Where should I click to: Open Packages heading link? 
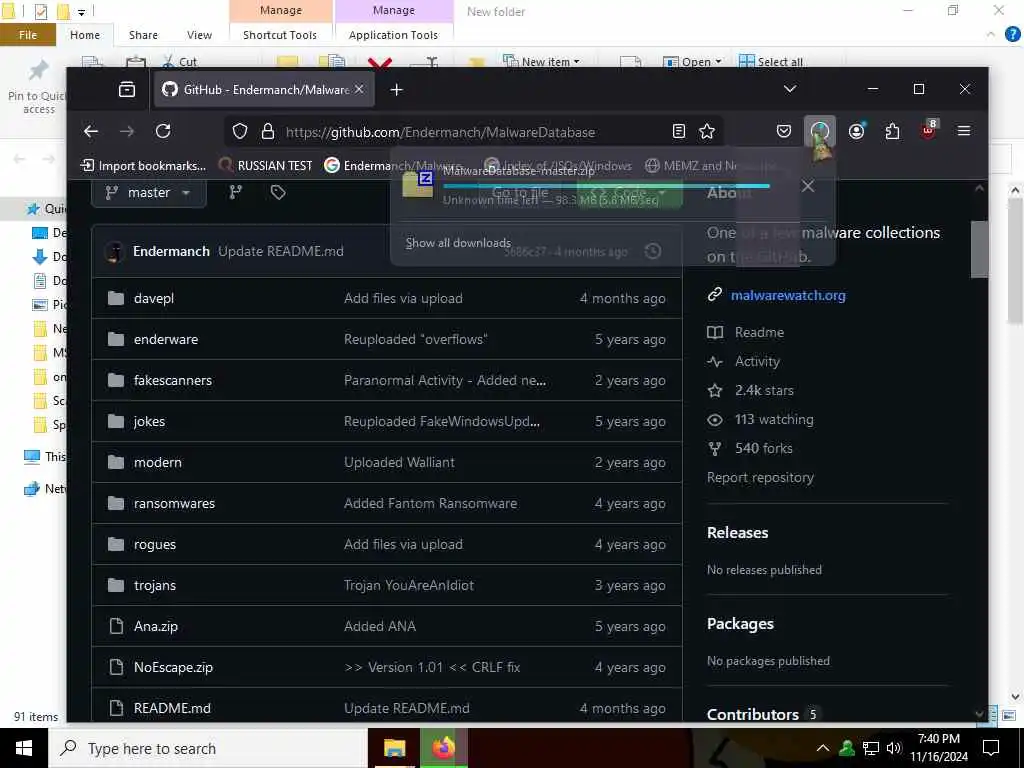pos(741,624)
